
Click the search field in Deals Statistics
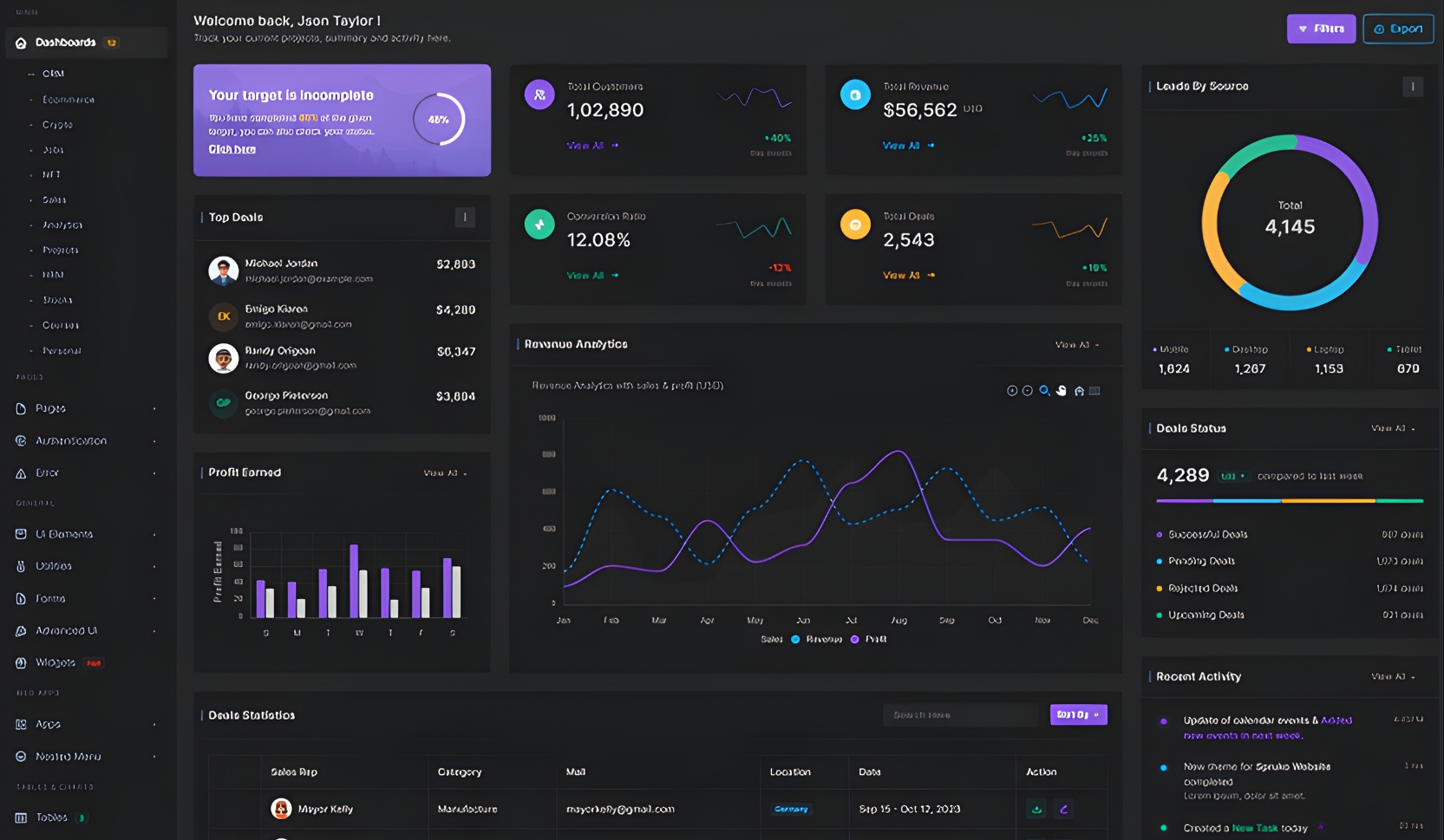959,714
